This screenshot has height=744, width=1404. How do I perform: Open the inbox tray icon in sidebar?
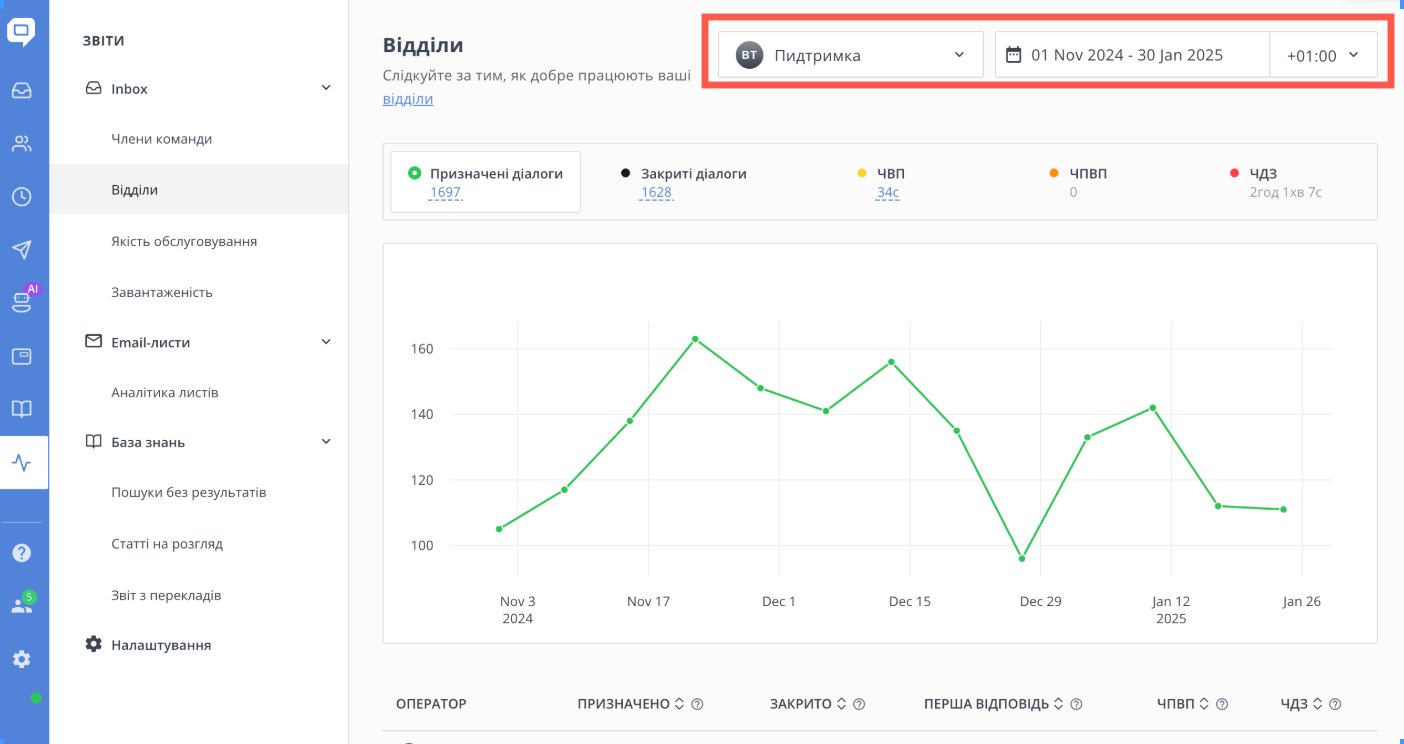point(21,91)
